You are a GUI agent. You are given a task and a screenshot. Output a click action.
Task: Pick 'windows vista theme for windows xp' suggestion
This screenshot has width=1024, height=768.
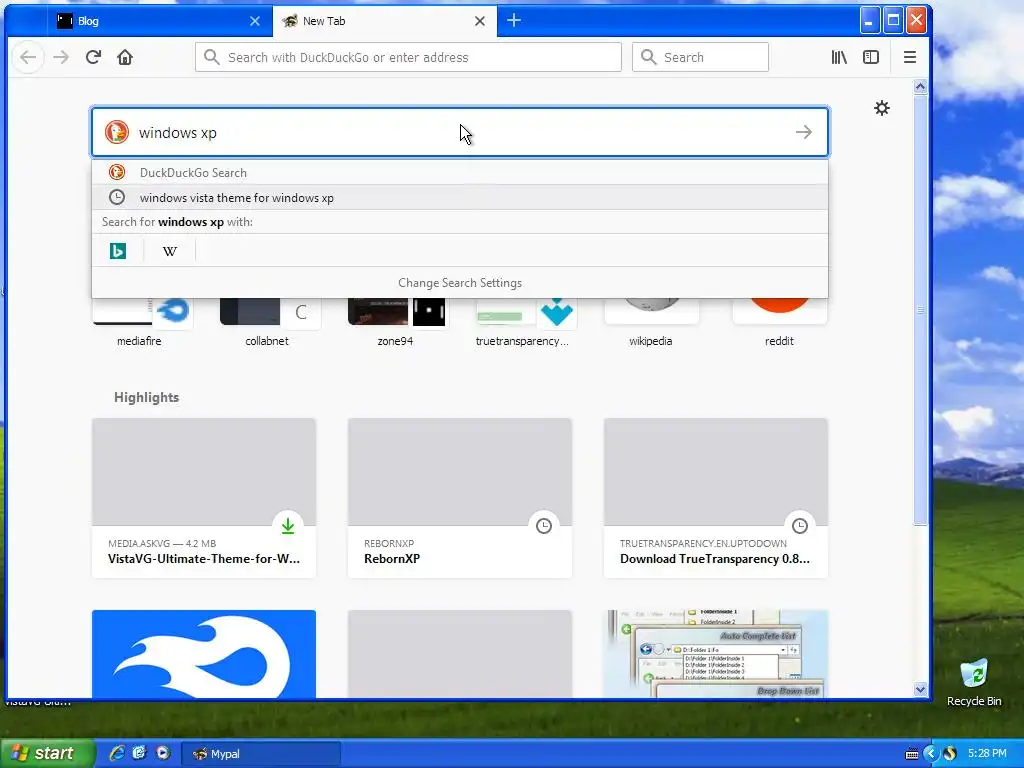pyautogui.click(x=460, y=197)
